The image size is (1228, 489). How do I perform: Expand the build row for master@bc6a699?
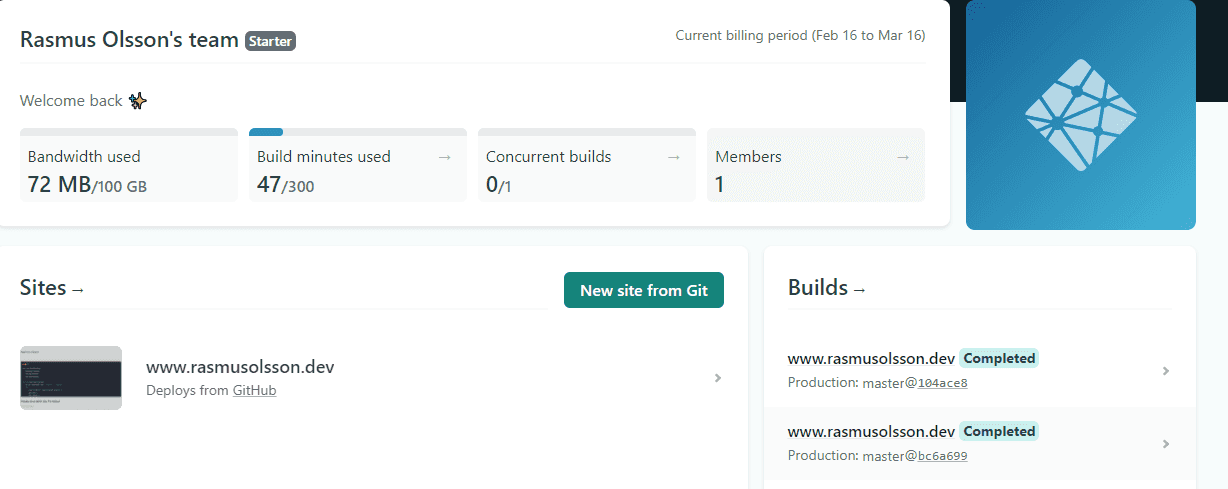pos(1165,444)
